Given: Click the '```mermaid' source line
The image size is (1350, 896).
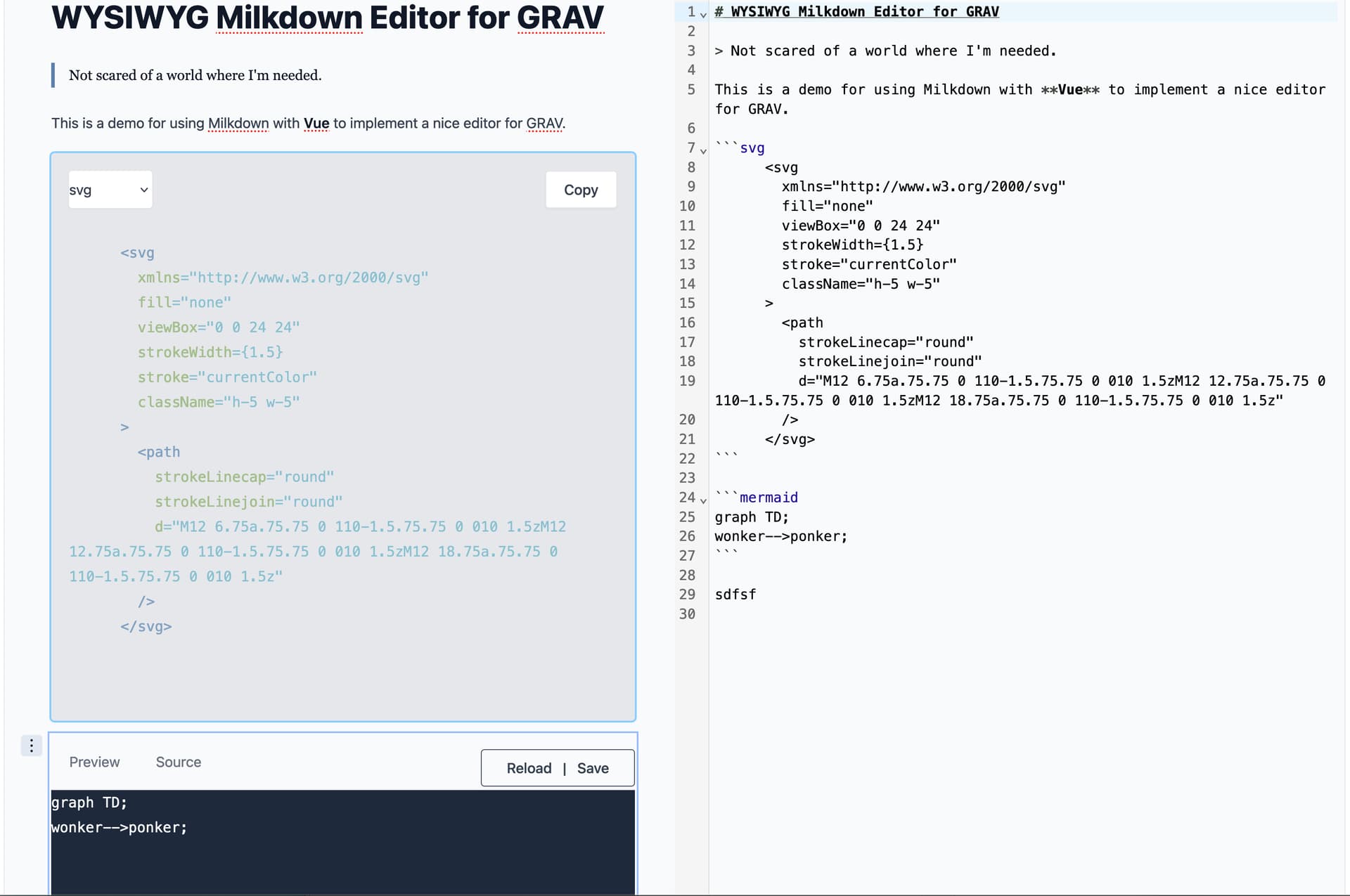Looking at the screenshot, I should (757, 498).
